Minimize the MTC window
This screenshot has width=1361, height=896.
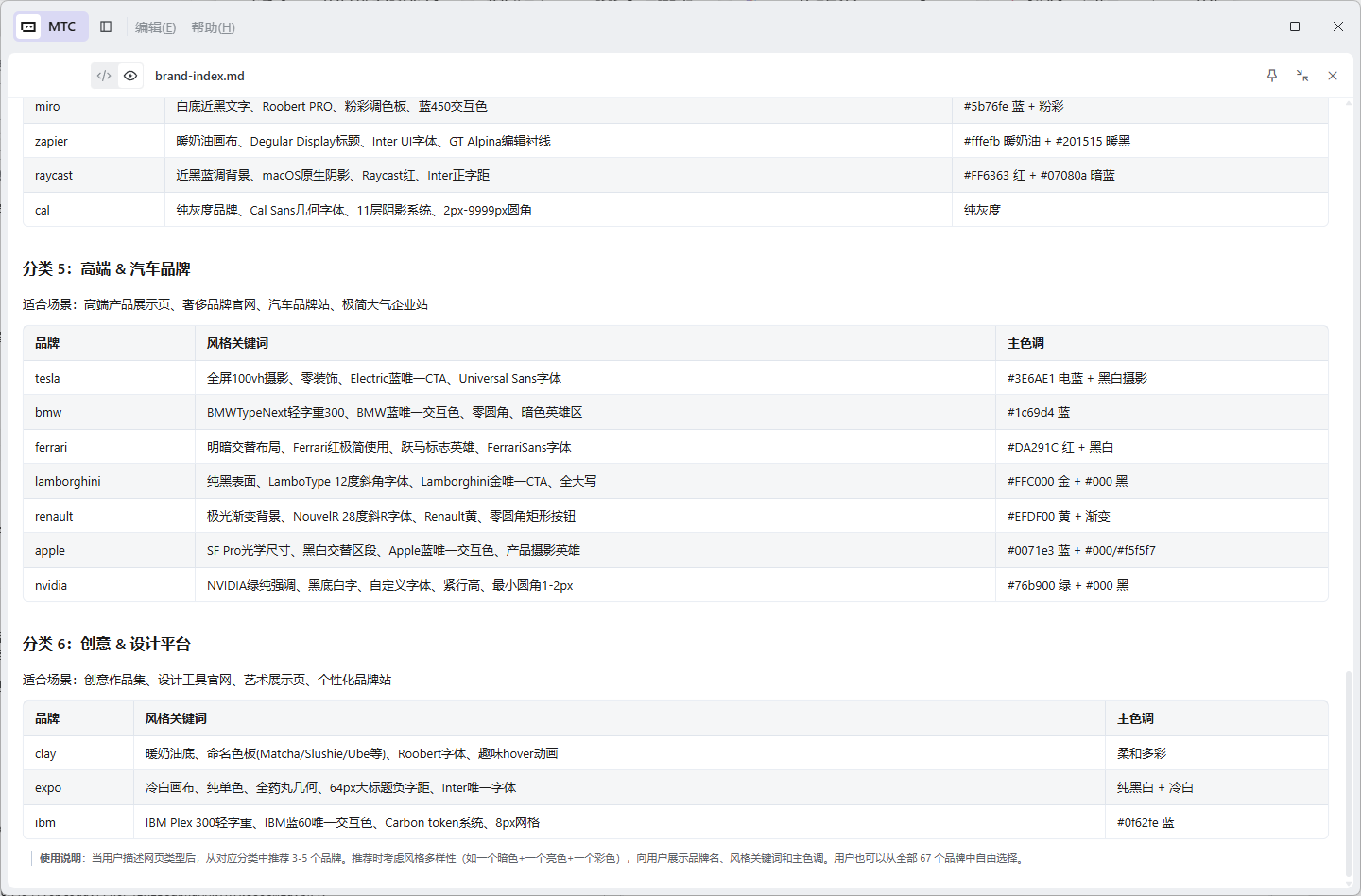tap(1251, 26)
